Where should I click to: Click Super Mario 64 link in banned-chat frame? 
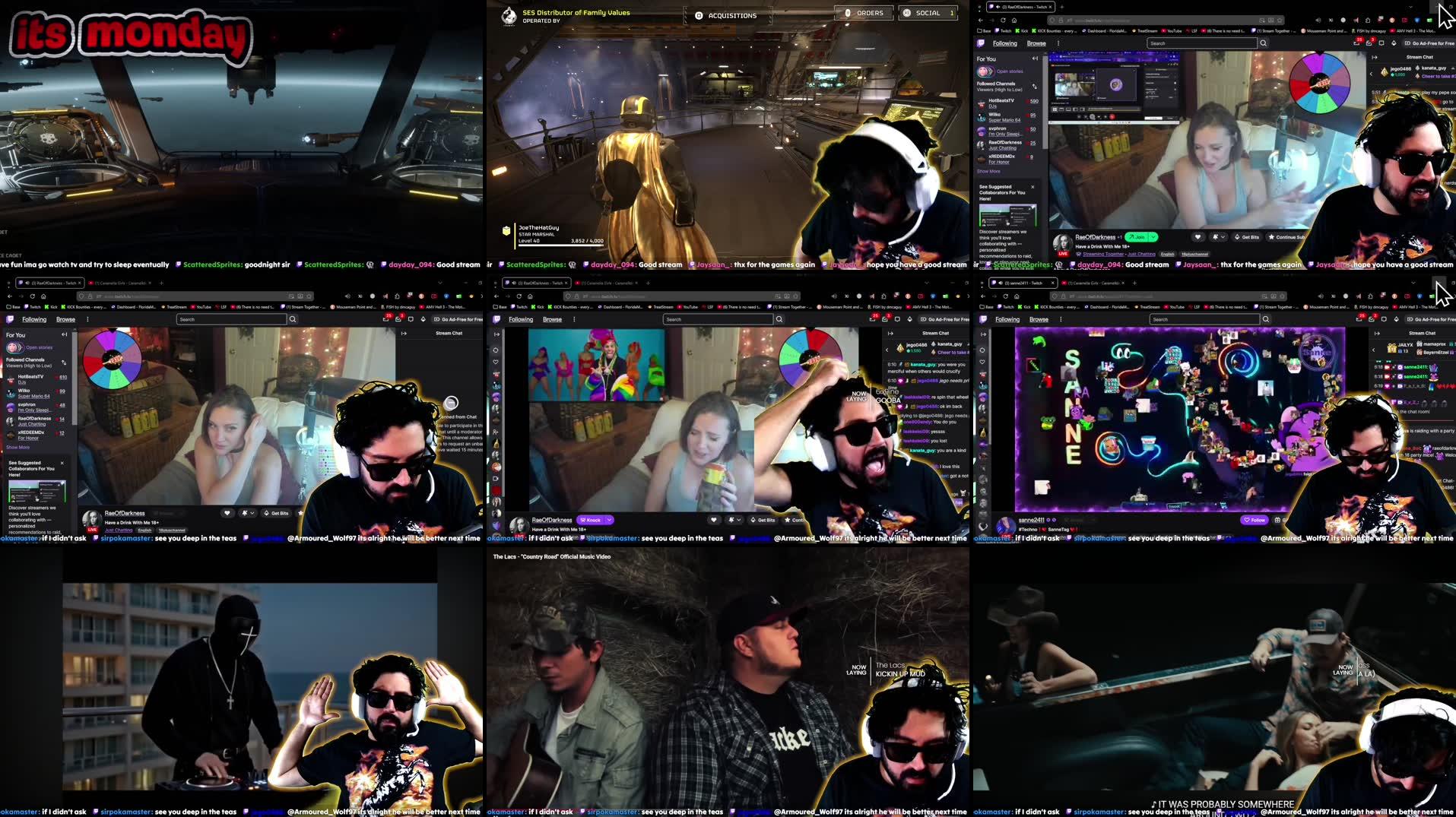pos(33,396)
